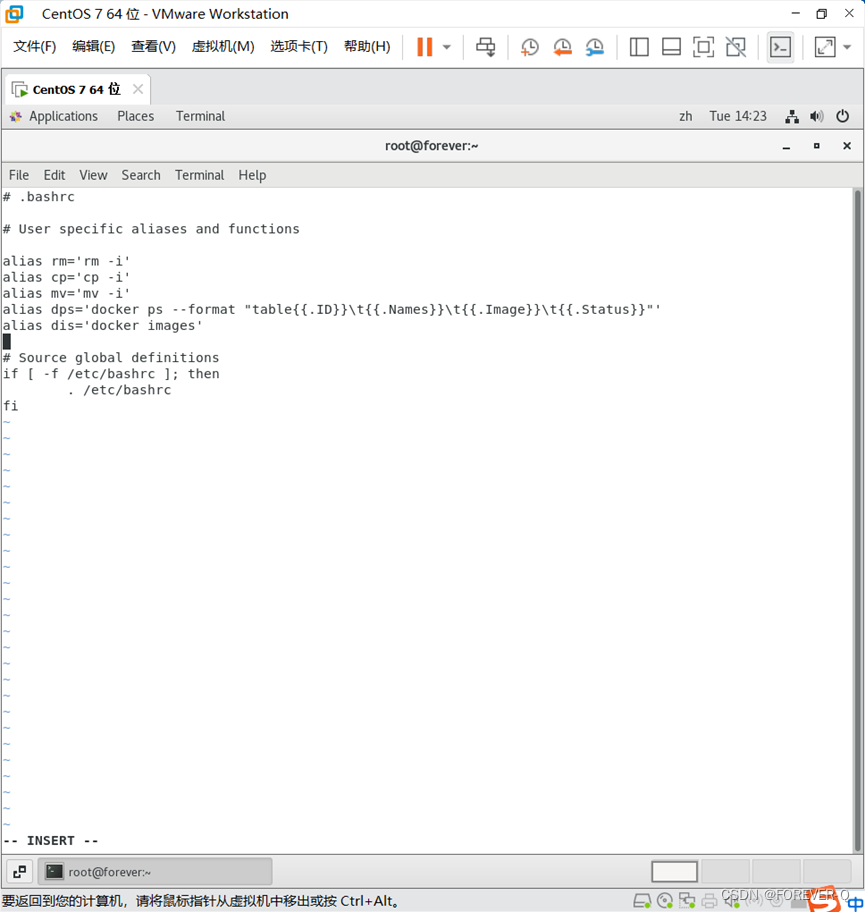Click the '# User specific aliases and functions' line

[151, 229]
